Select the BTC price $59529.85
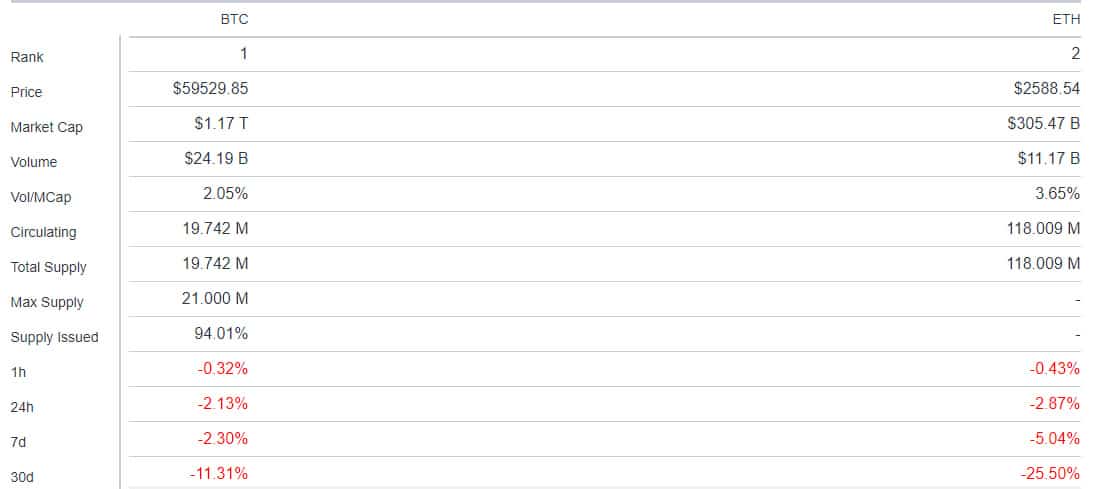1094x489 pixels. [x=211, y=89]
